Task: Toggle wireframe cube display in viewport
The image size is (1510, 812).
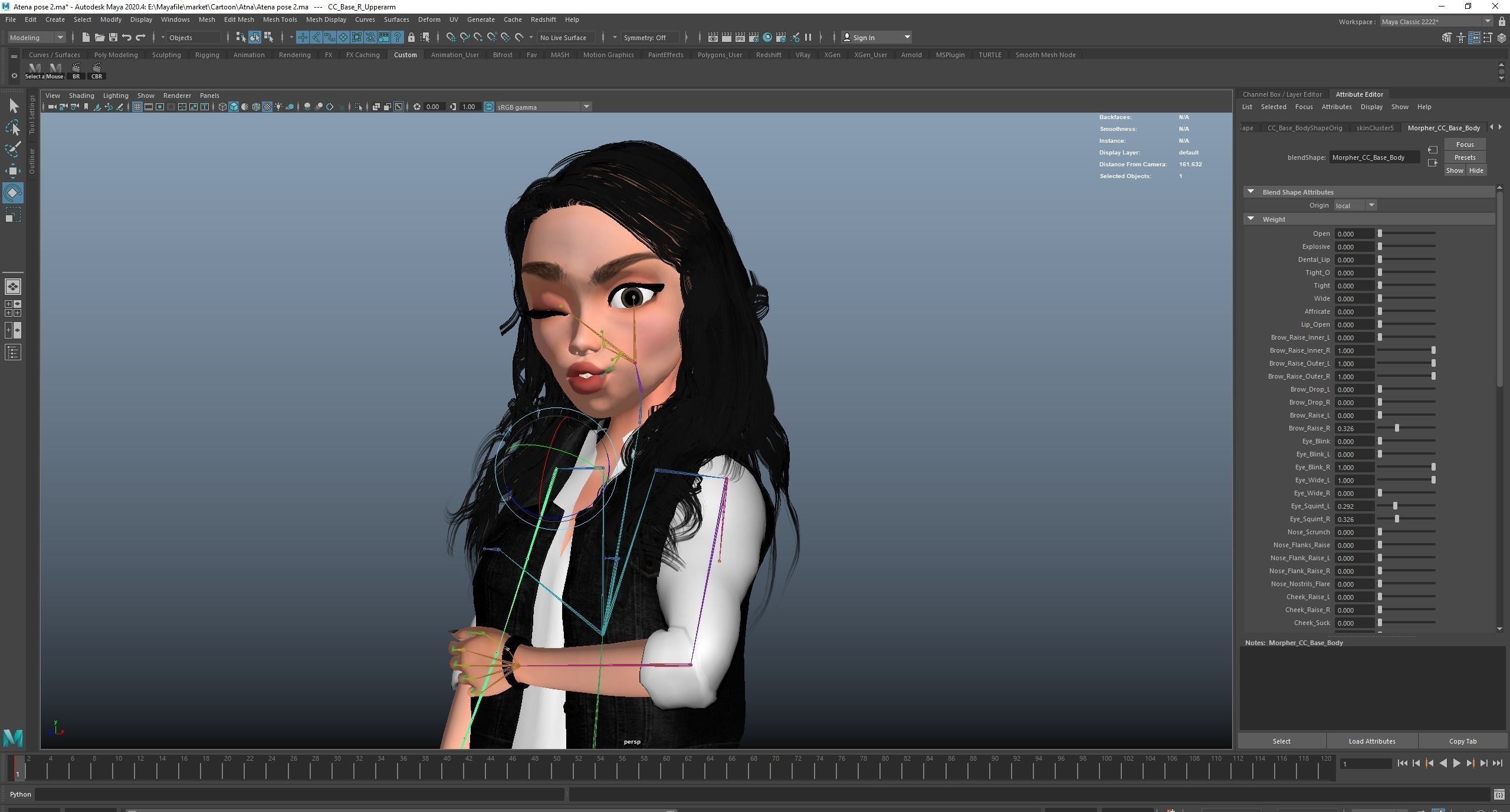Action: 222,107
